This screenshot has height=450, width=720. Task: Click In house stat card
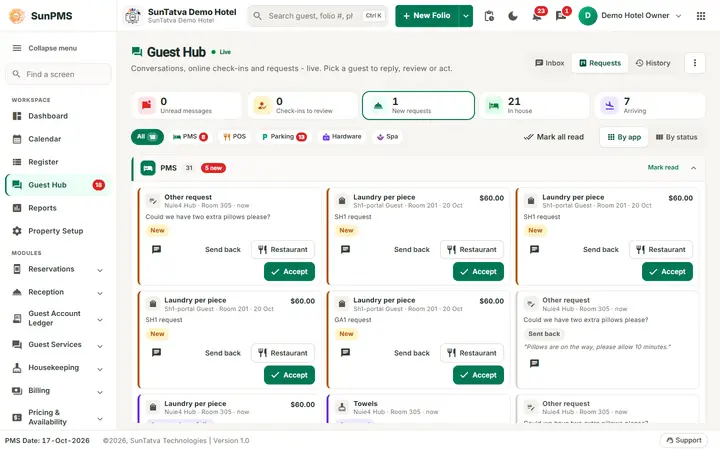(534, 106)
